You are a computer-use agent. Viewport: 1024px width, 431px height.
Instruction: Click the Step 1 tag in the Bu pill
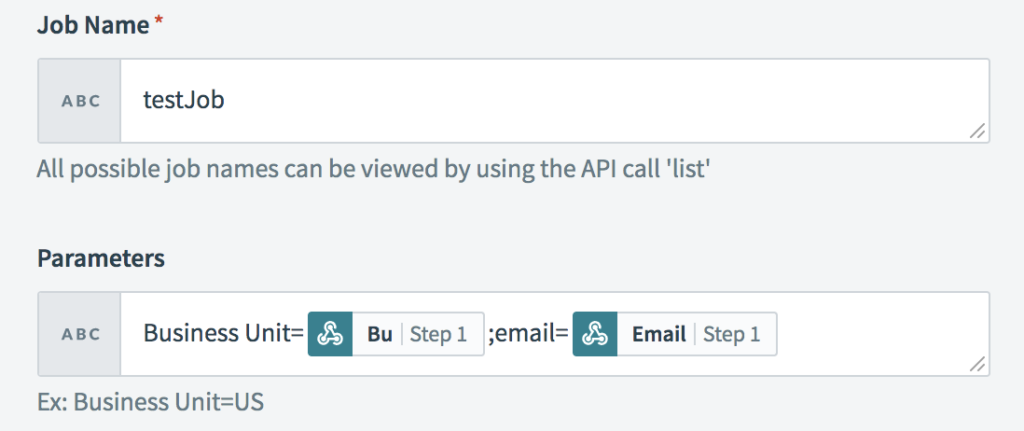[438, 334]
